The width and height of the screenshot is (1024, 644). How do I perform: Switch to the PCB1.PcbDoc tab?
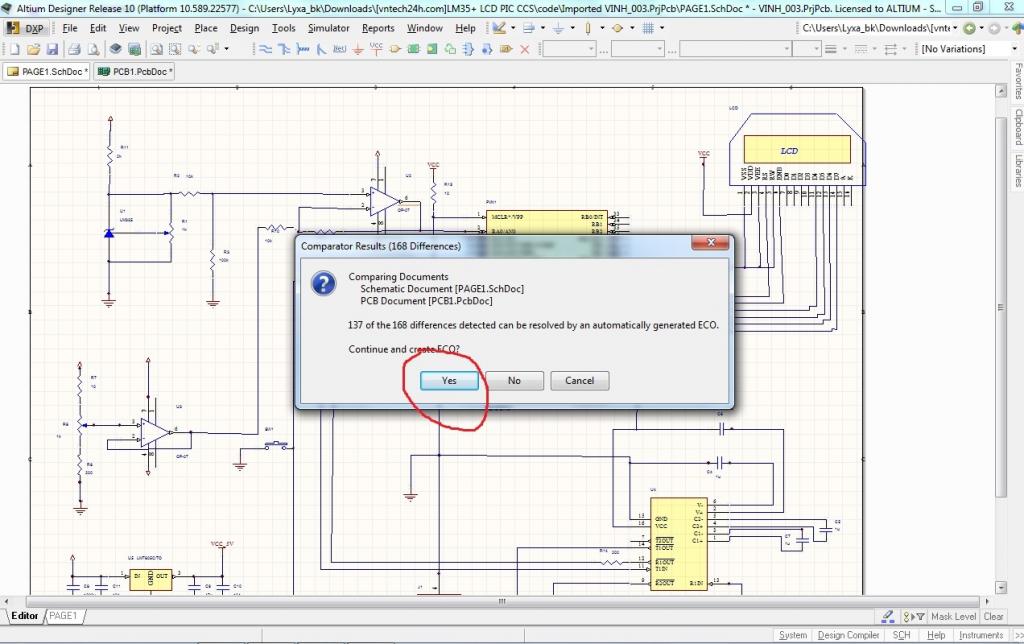coord(135,71)
